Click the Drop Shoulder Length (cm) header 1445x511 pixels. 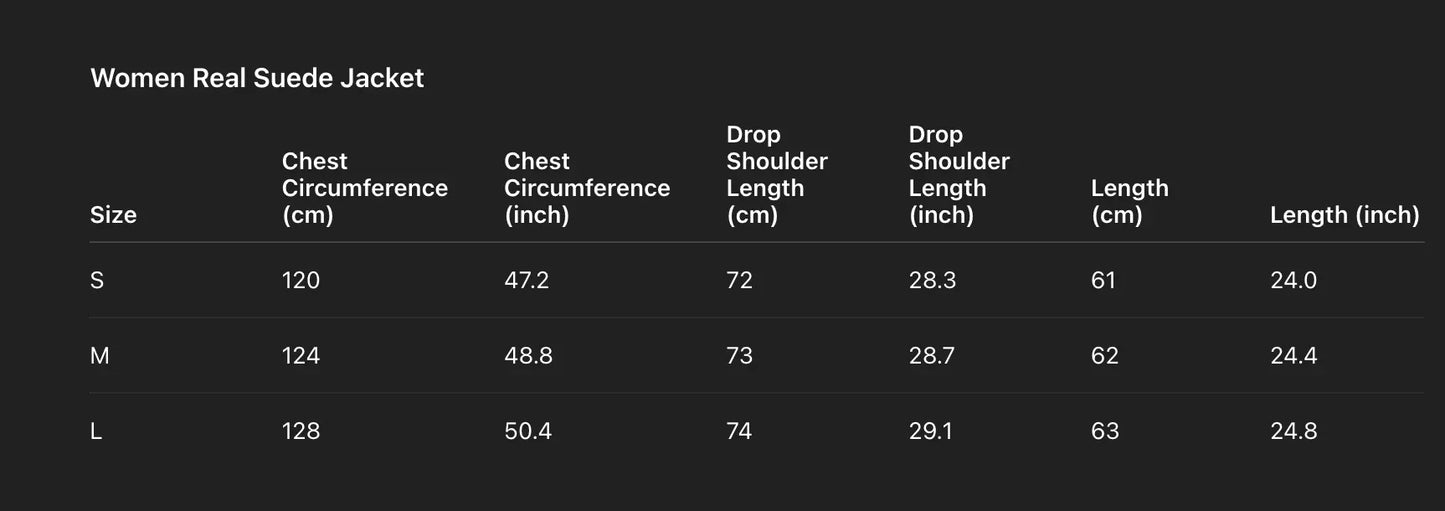pyautogui.click(x=776, y=175)
